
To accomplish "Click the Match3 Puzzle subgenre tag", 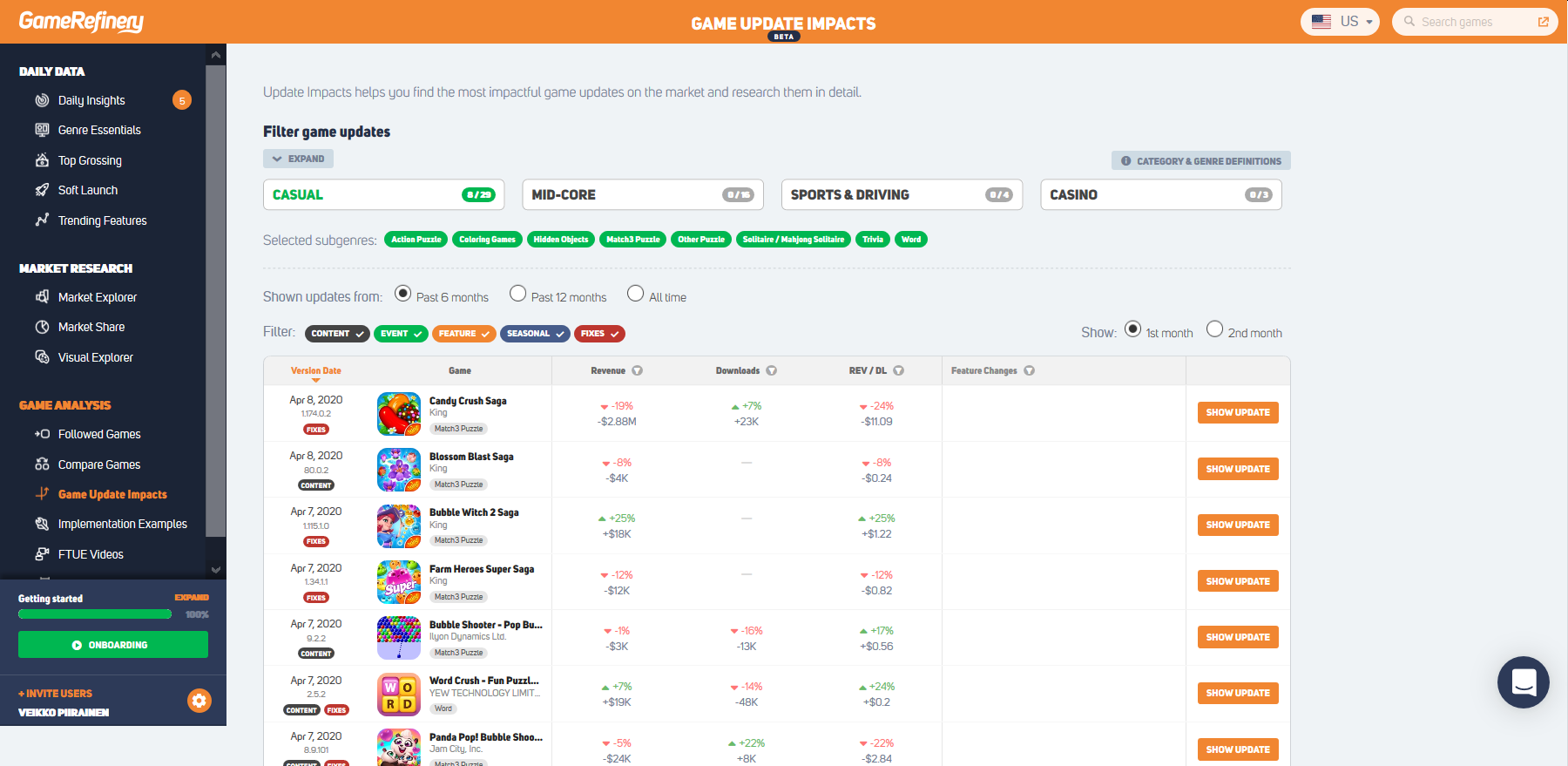I will [633, 240].
